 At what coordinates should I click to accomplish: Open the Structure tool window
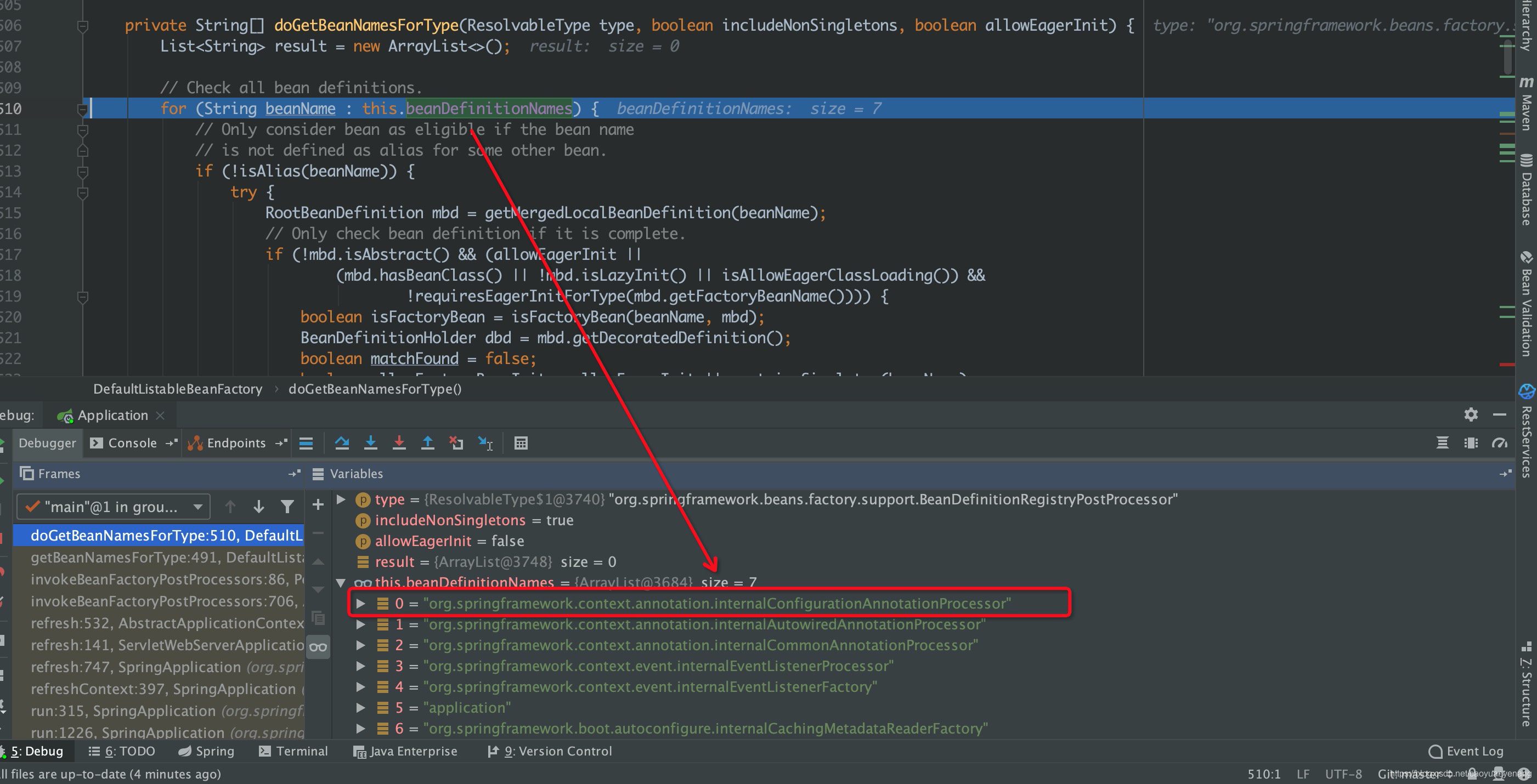(1526, 684)
